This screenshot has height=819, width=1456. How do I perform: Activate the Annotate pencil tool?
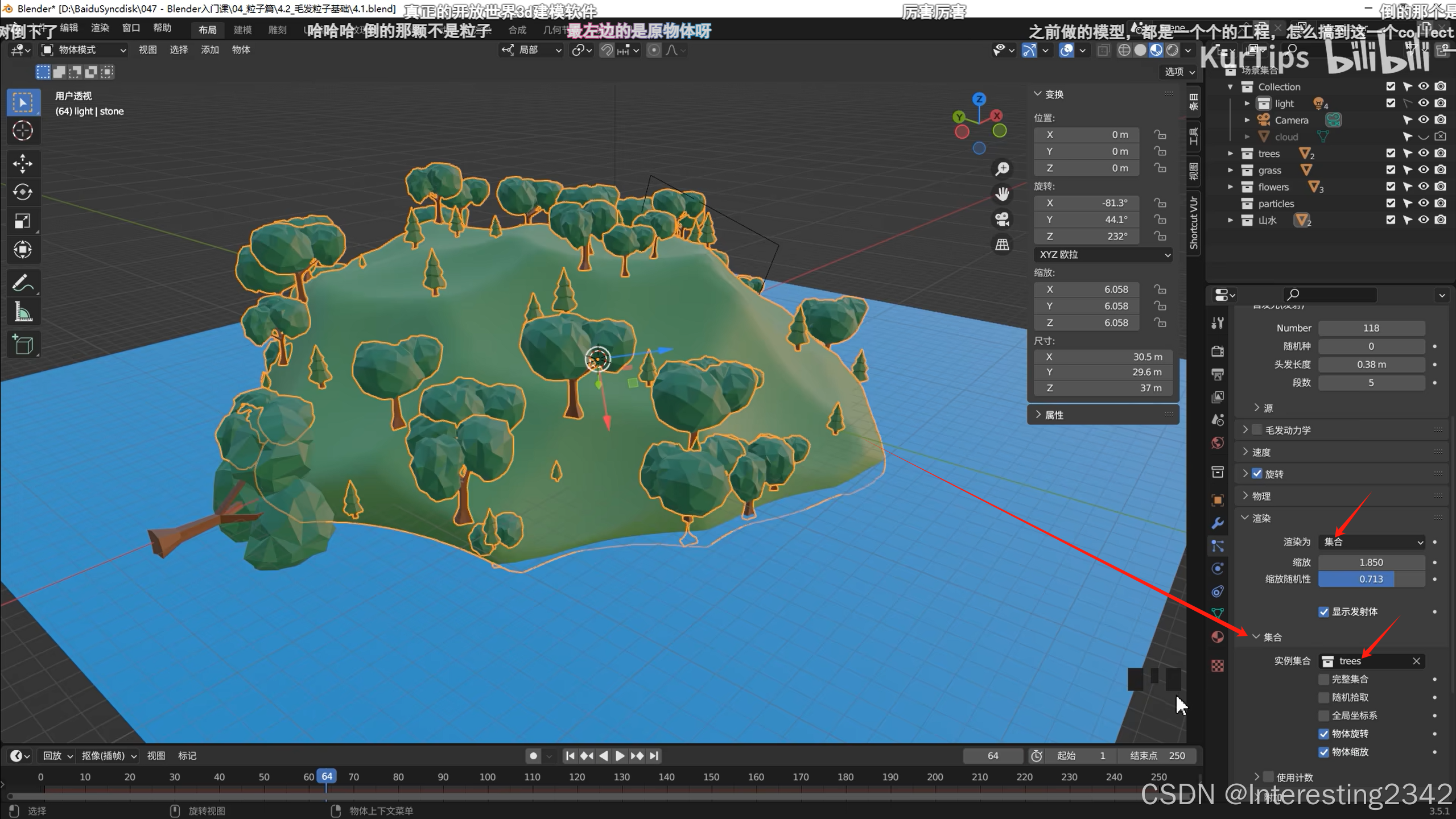(23, 283)
